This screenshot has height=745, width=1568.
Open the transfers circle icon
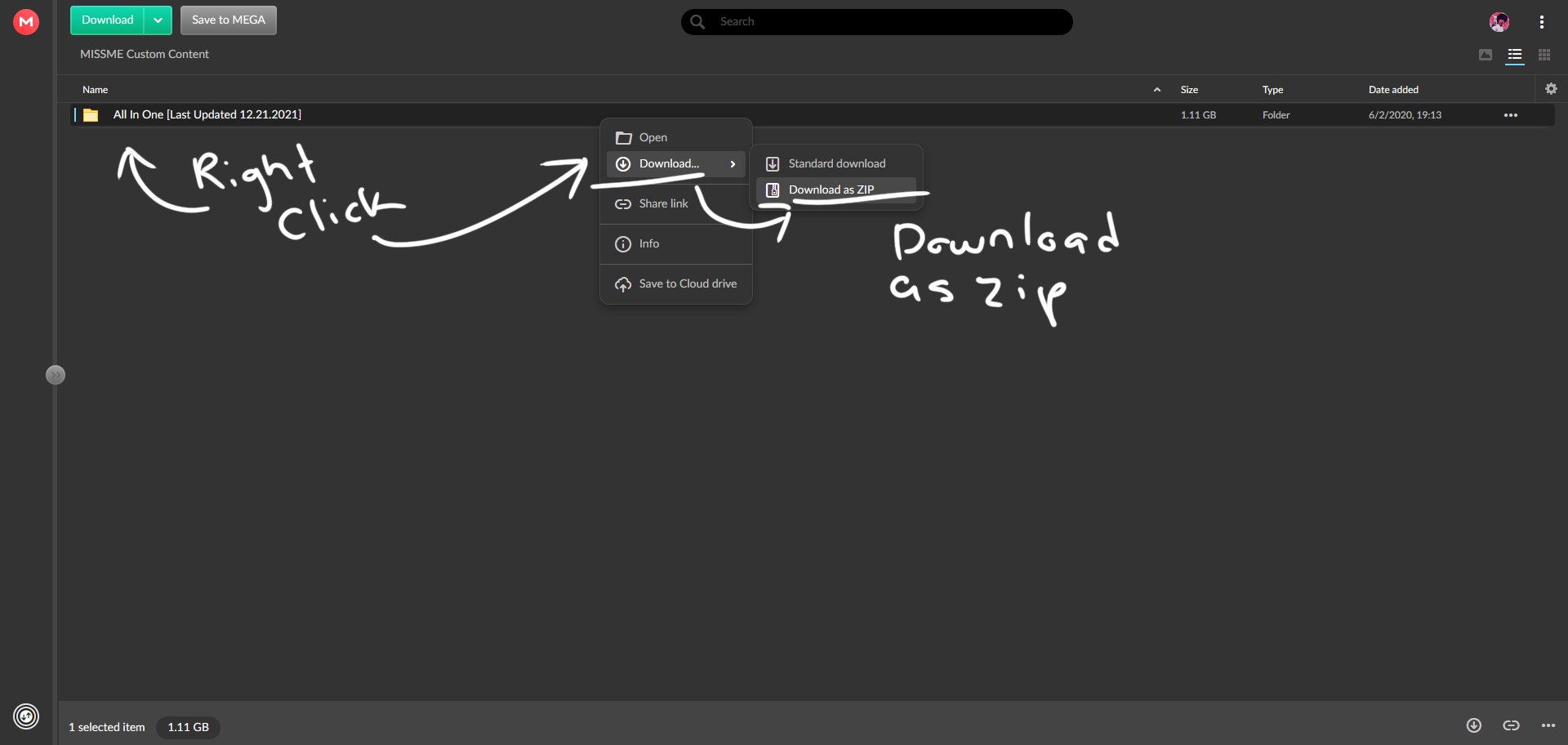[x=26, y=716]
